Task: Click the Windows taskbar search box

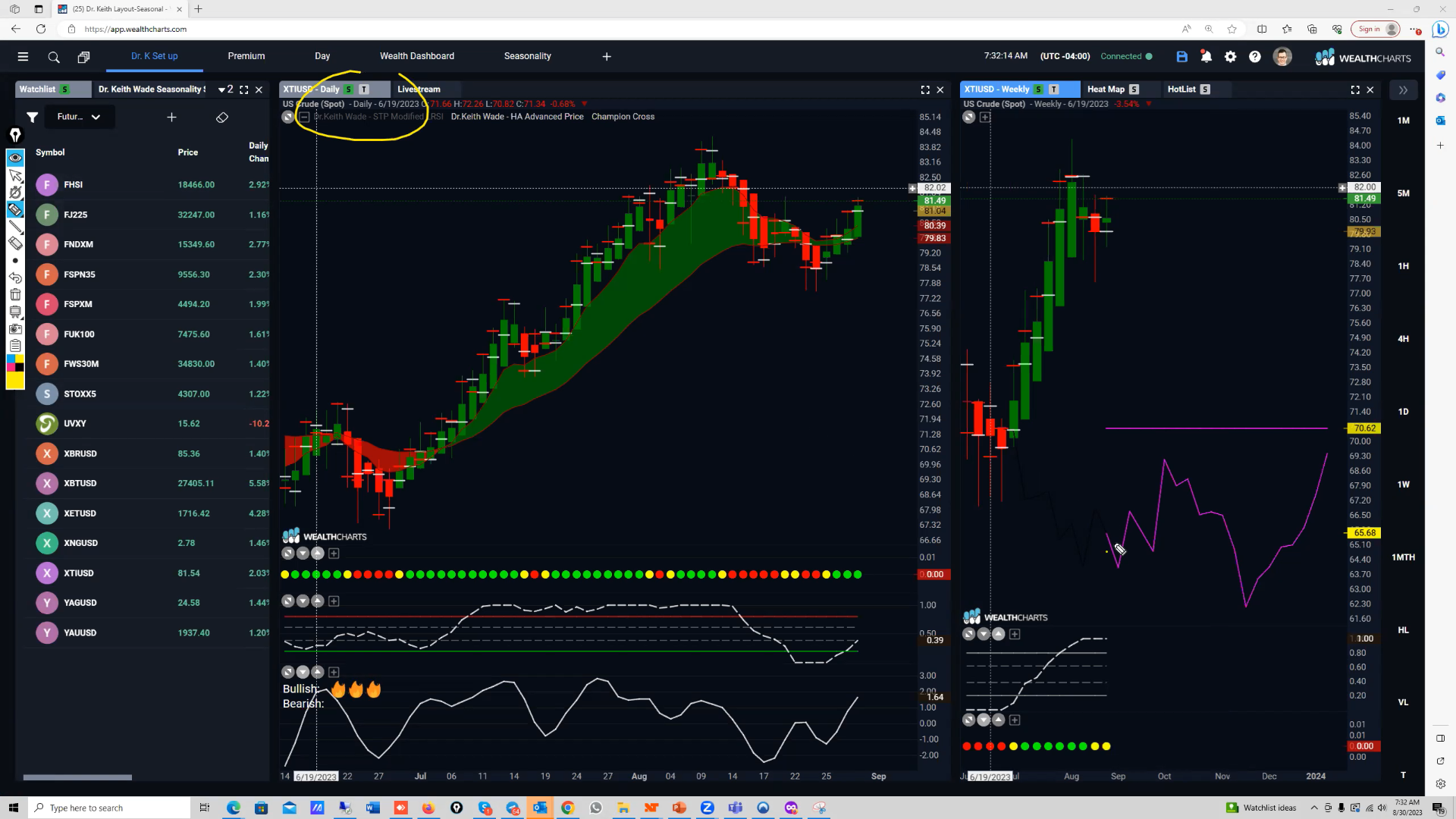Action: point(110,808)
